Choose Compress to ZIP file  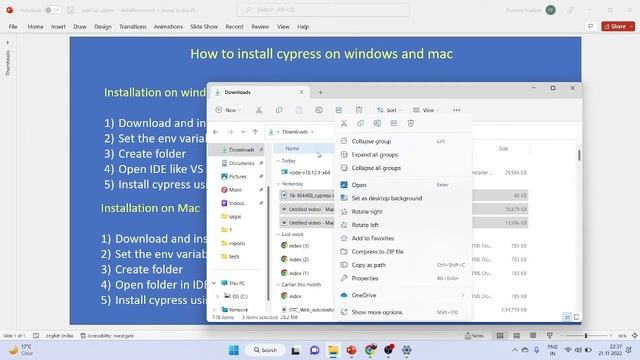(x=402, y=251)
